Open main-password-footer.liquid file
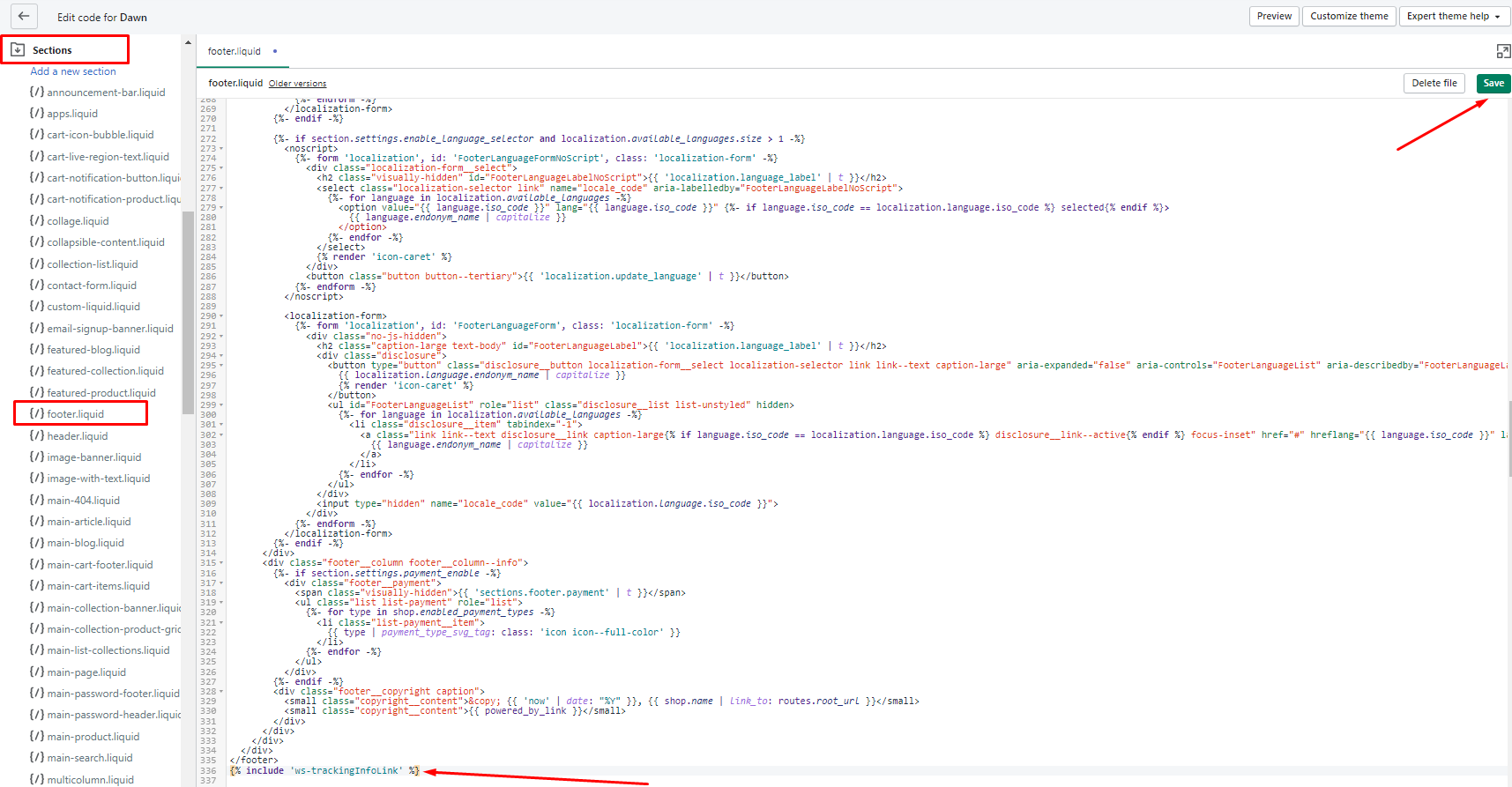 coord(113,694)
